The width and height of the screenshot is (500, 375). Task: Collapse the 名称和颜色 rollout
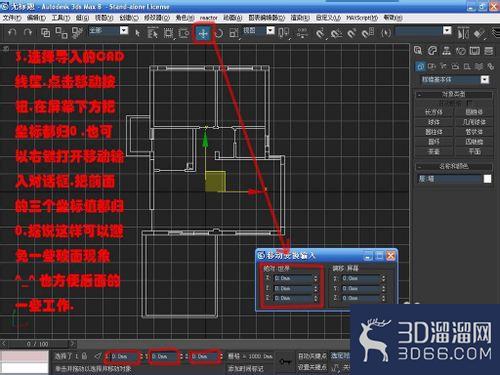(x=454, y=166)
